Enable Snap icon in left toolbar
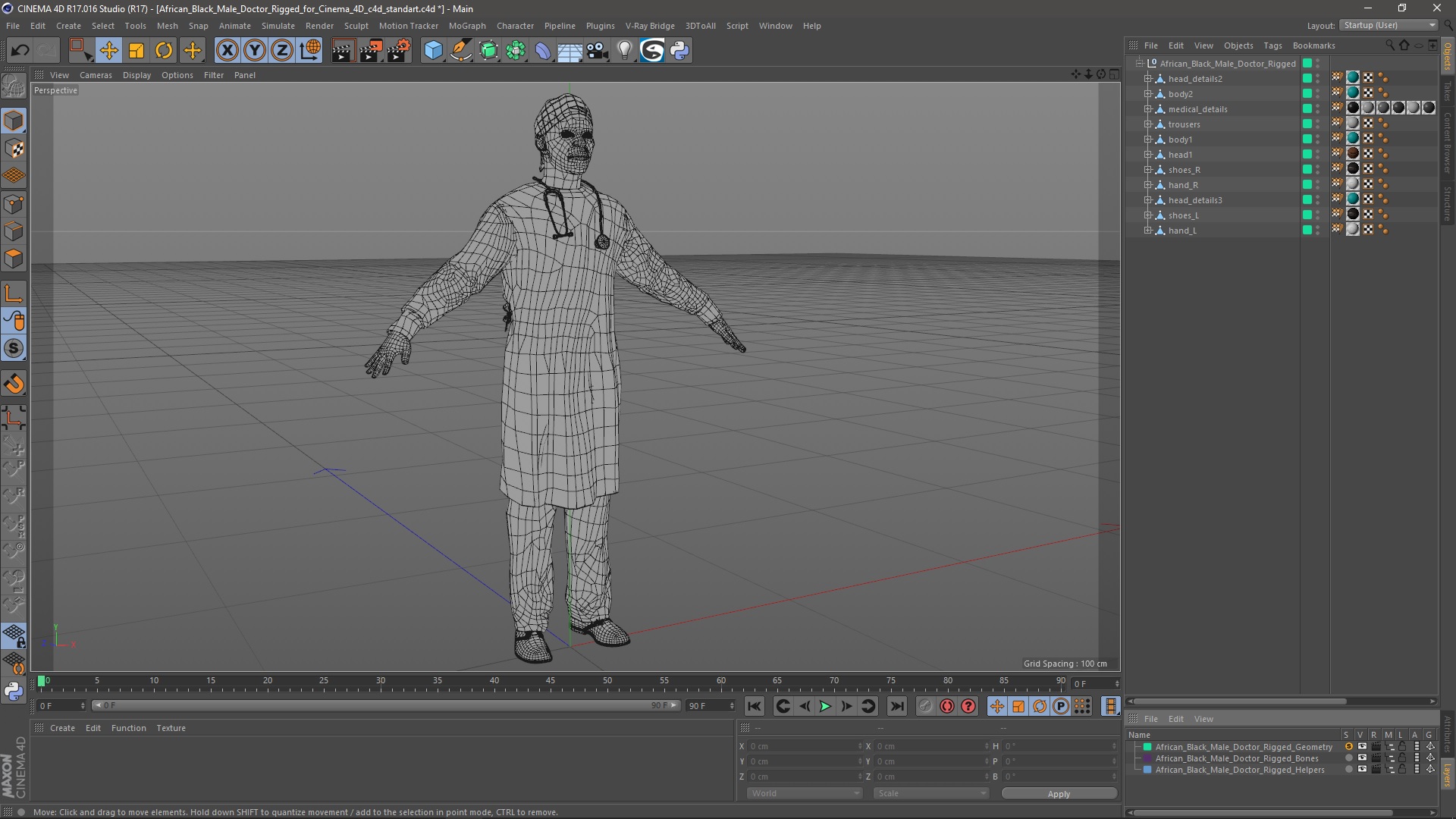The height and width of the screenshot is (819, 1456). pyautogui.click(x=14, y=348)
